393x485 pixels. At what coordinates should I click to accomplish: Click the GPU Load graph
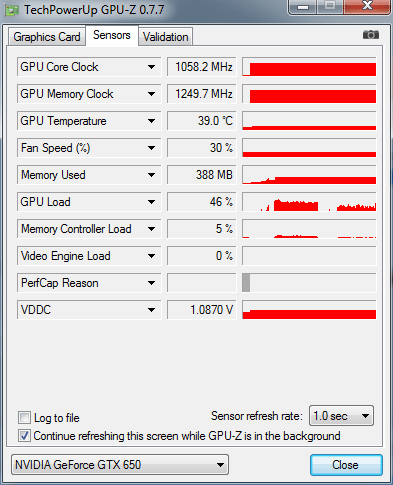pos(309,202)
